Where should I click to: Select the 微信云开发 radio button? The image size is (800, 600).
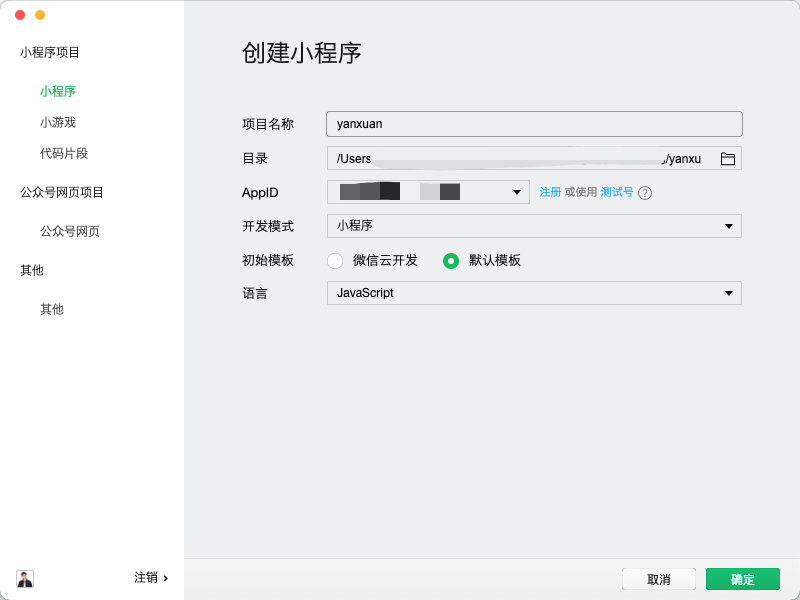335,259
